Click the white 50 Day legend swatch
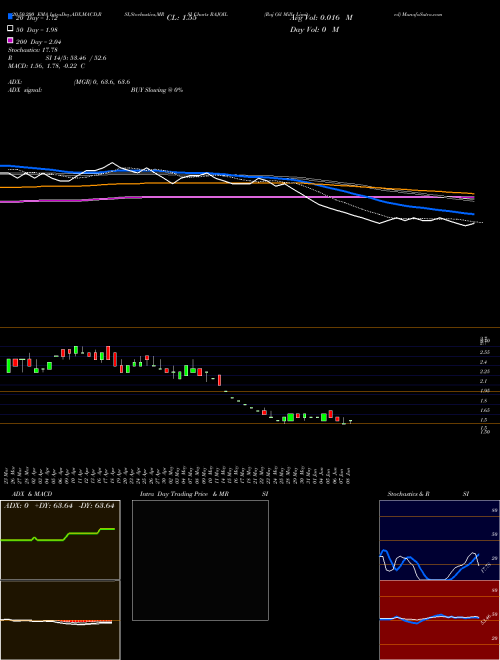 click(10, 29)
